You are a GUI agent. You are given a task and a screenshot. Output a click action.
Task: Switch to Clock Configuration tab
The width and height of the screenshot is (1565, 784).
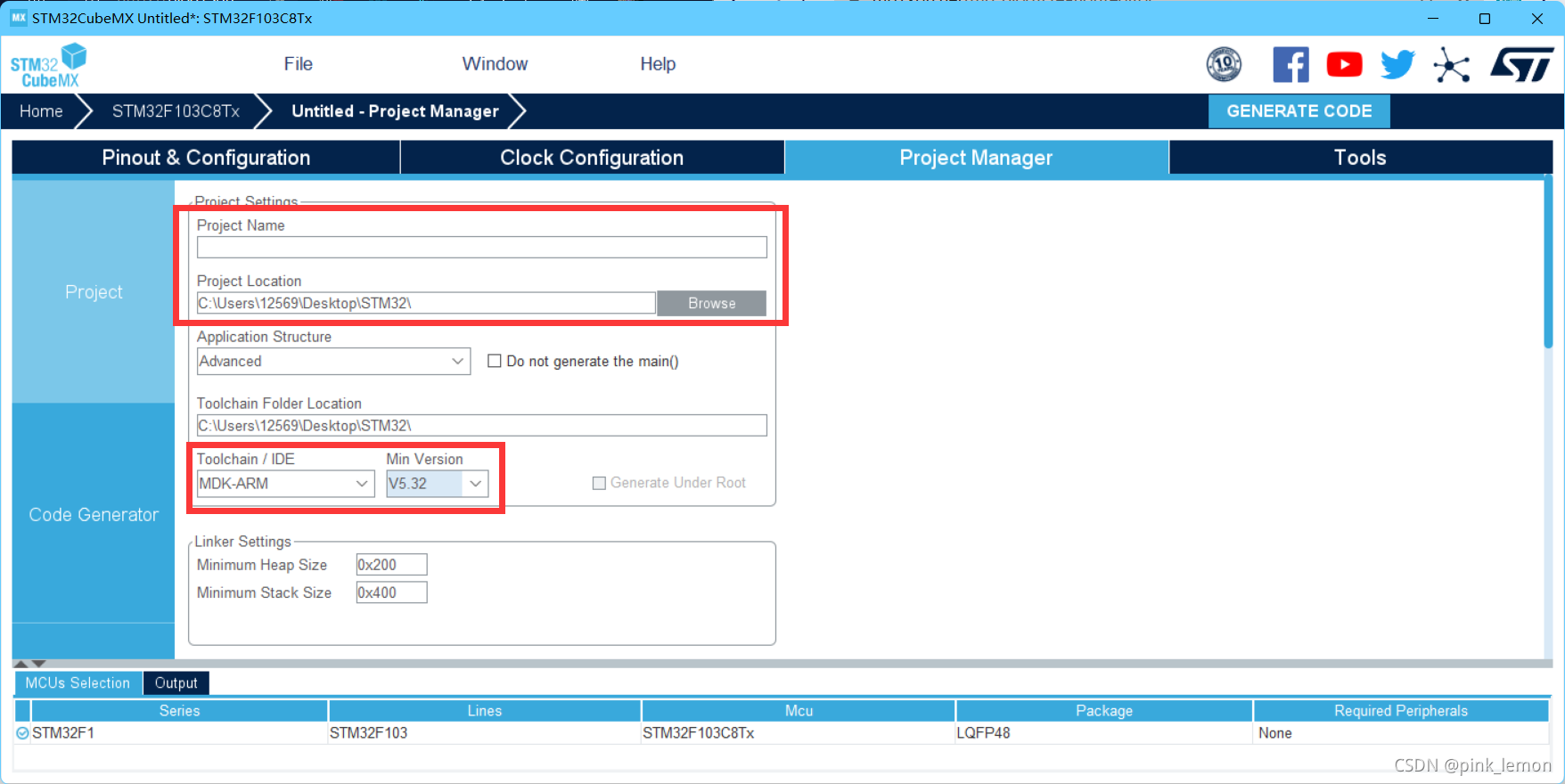pyautogui.click(x=592, y=158)
